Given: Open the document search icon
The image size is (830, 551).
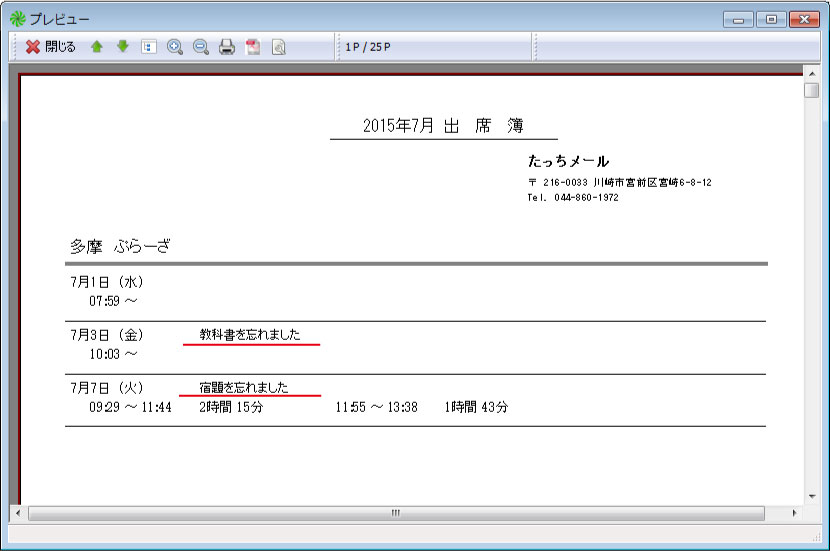Looking at the screenshot, I should click(x=279, y=47).
